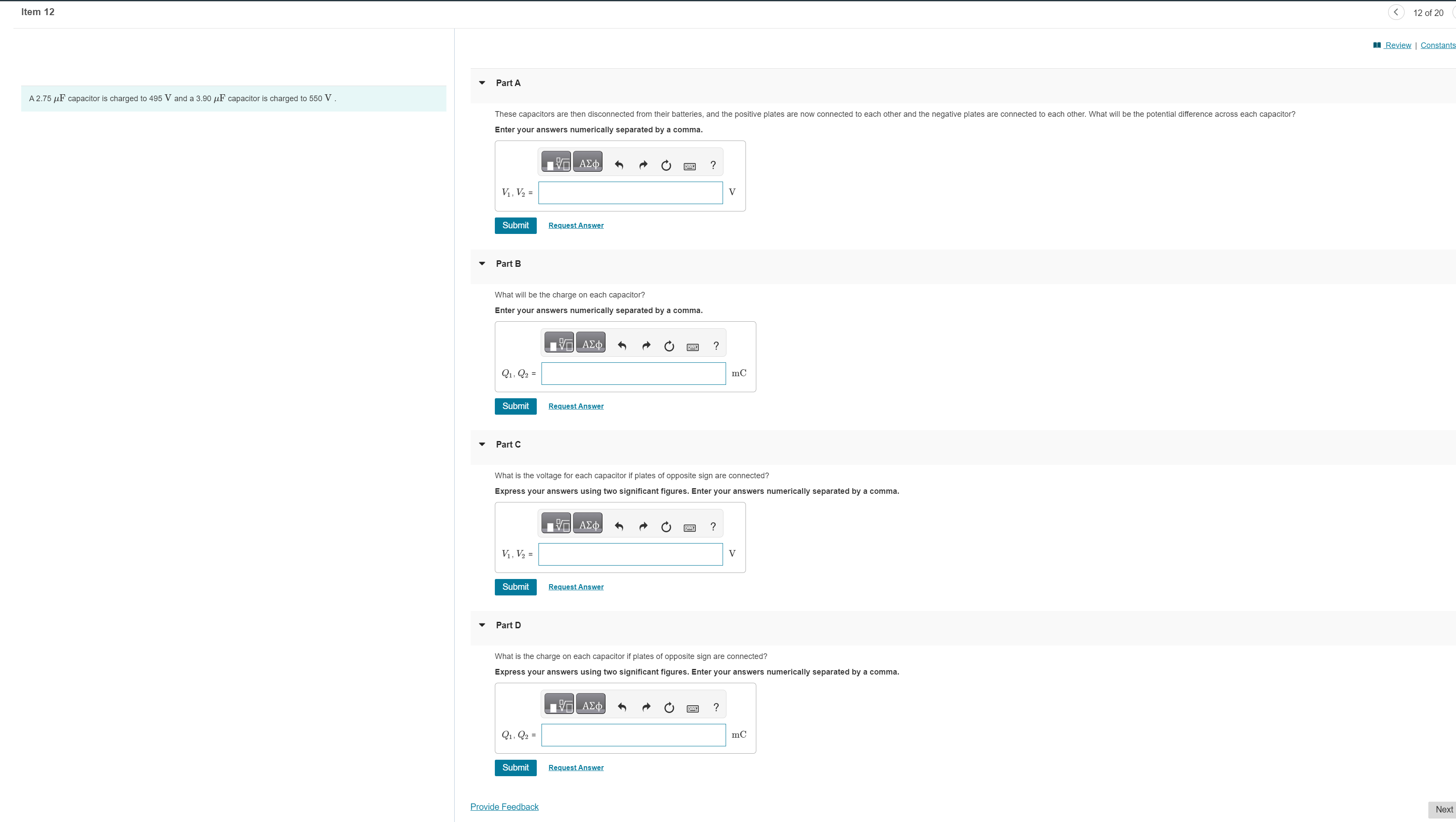The height and width of the screenshot is (822, 1456).
Task: Open the math templates palette in Part A
Action: 556,161
